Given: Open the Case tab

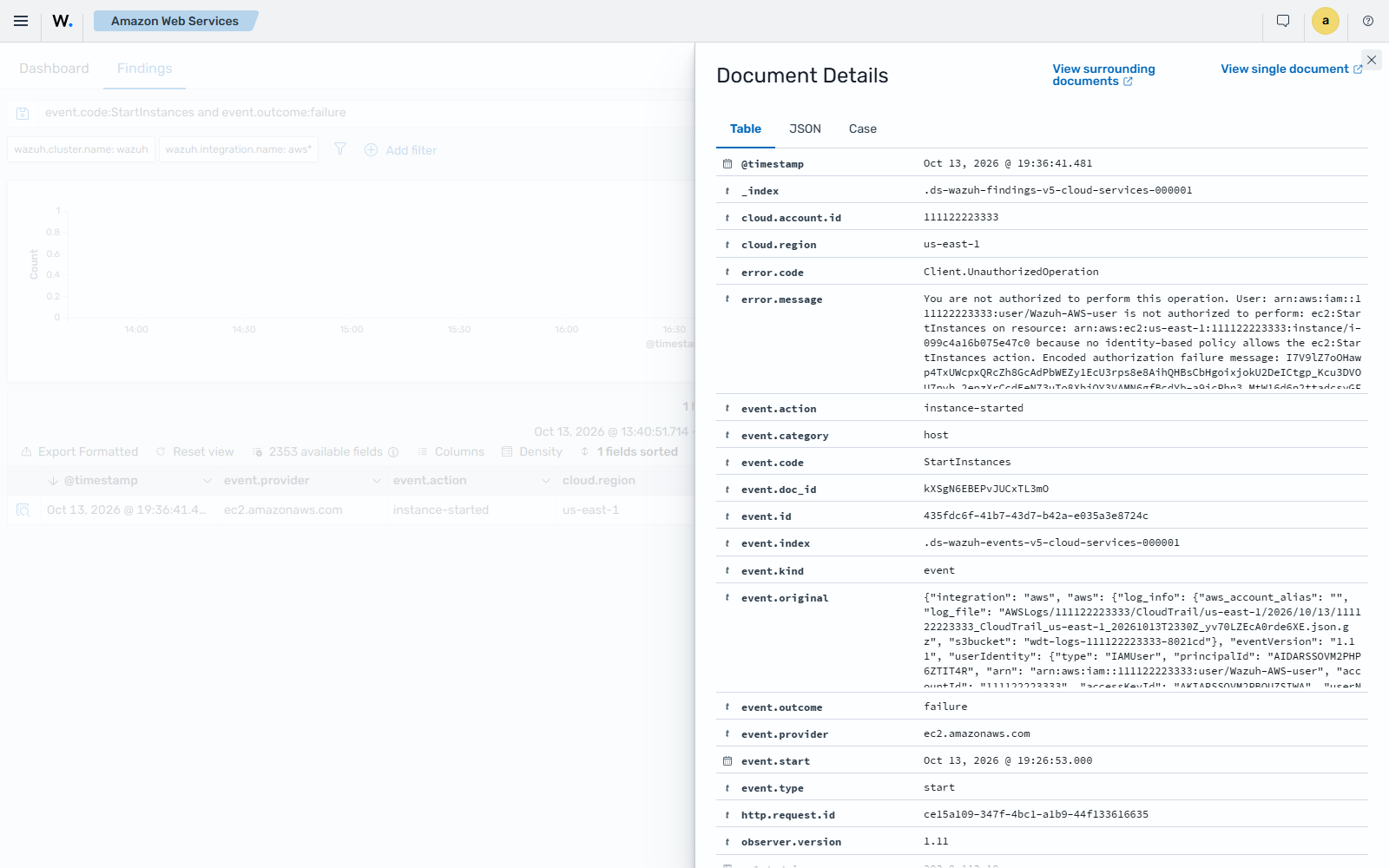Looking at the screenshot, I should (862, 128).
